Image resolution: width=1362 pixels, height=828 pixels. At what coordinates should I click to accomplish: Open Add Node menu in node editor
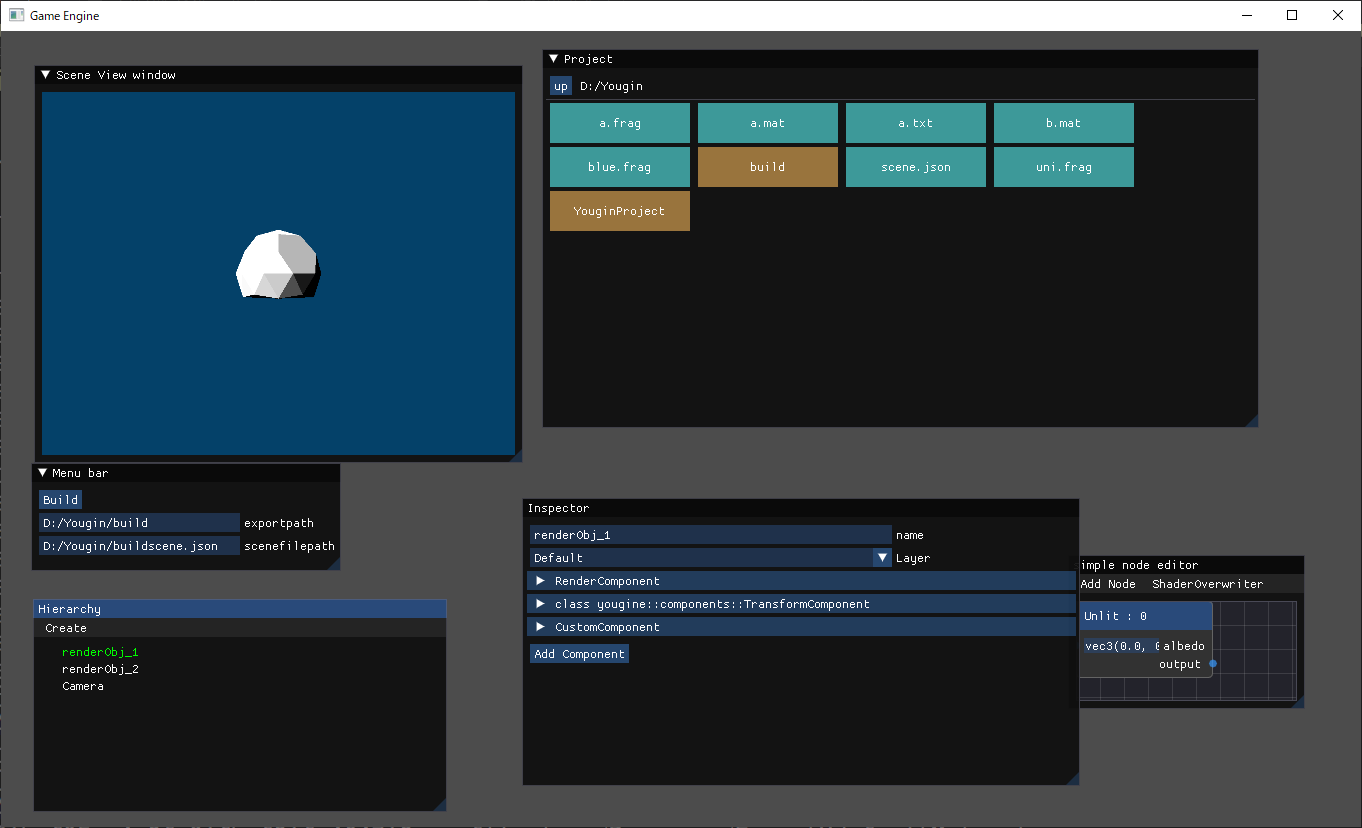pos(1107,584)
